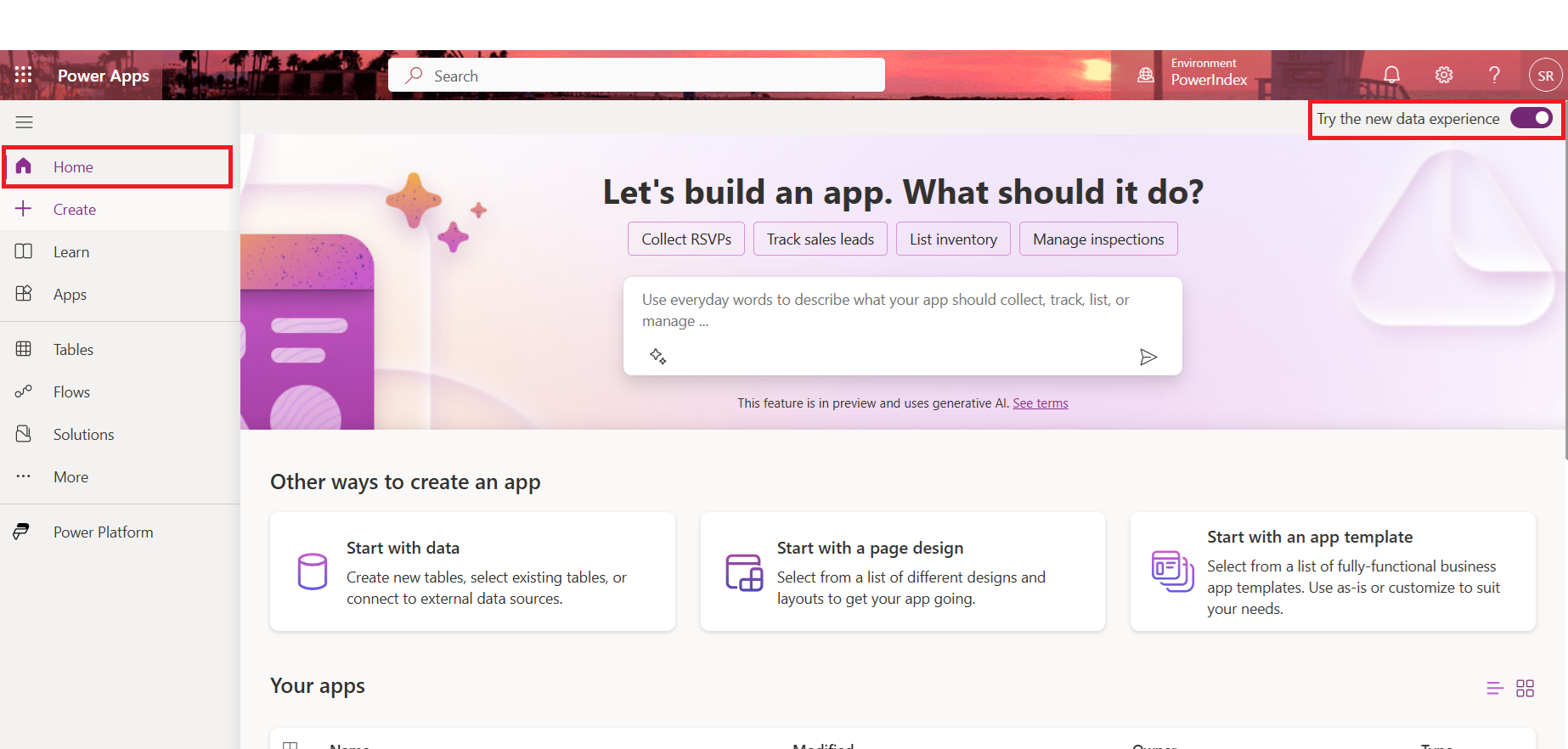The height and width of the screenshot is (749, 1568).
Task: Click the environment globe icon
Action: click(x=1146, y=75)
